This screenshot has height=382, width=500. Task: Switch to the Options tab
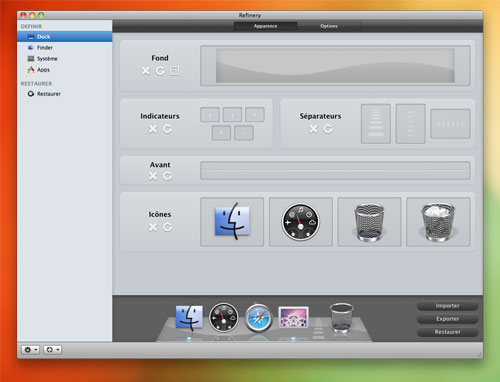click(329, 26)
